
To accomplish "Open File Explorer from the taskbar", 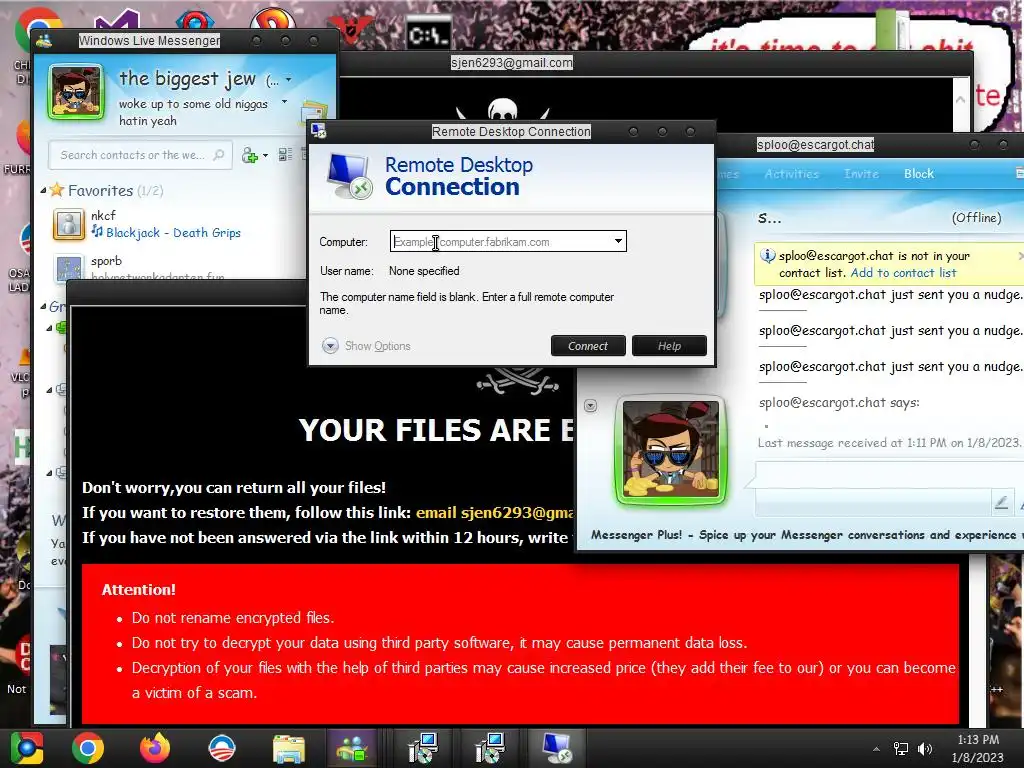I will point(289,748).
